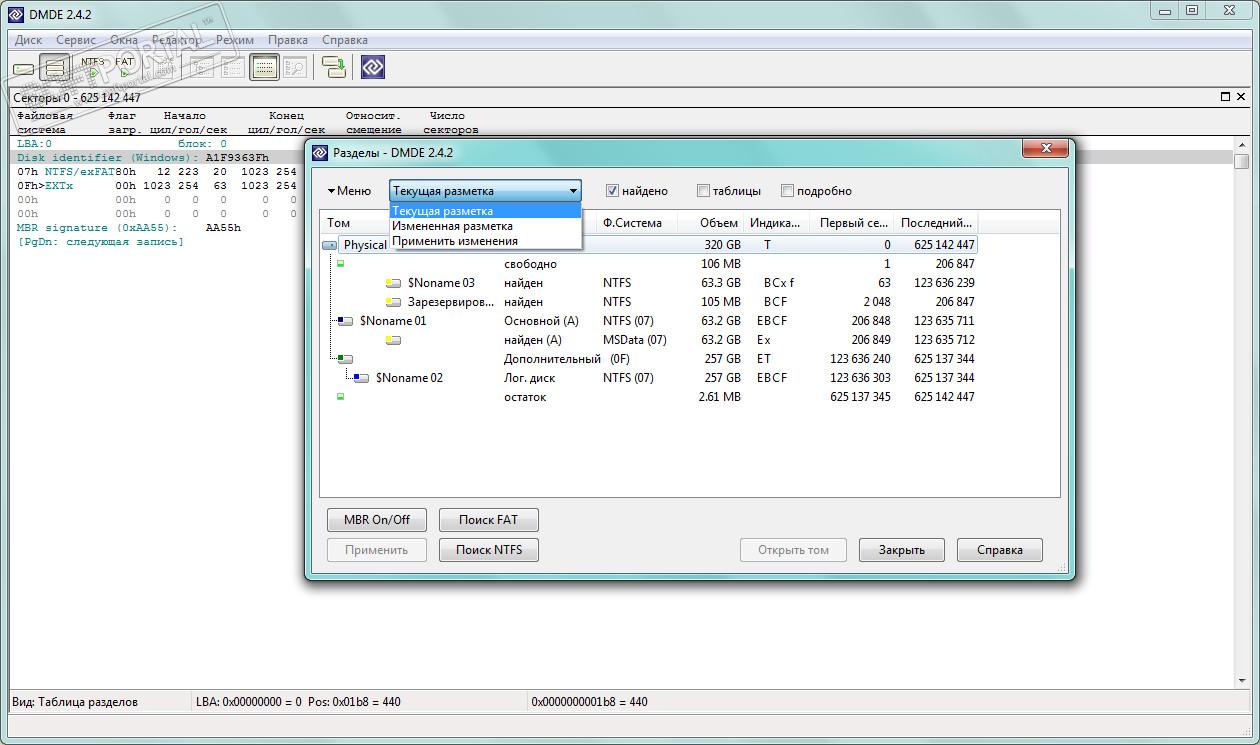Click the Справка button in the dialog
This screenshot has width=1260, height=745.
click(1000, 550)
